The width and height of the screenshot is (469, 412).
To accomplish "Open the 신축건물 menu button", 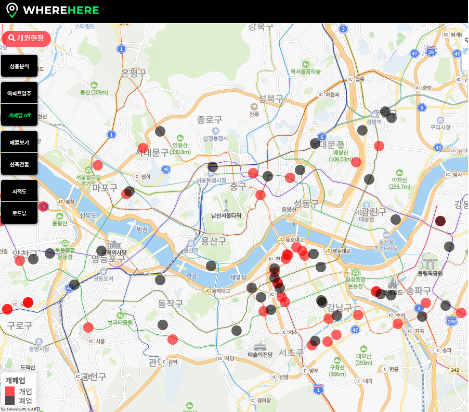I will tap(19, 164).
